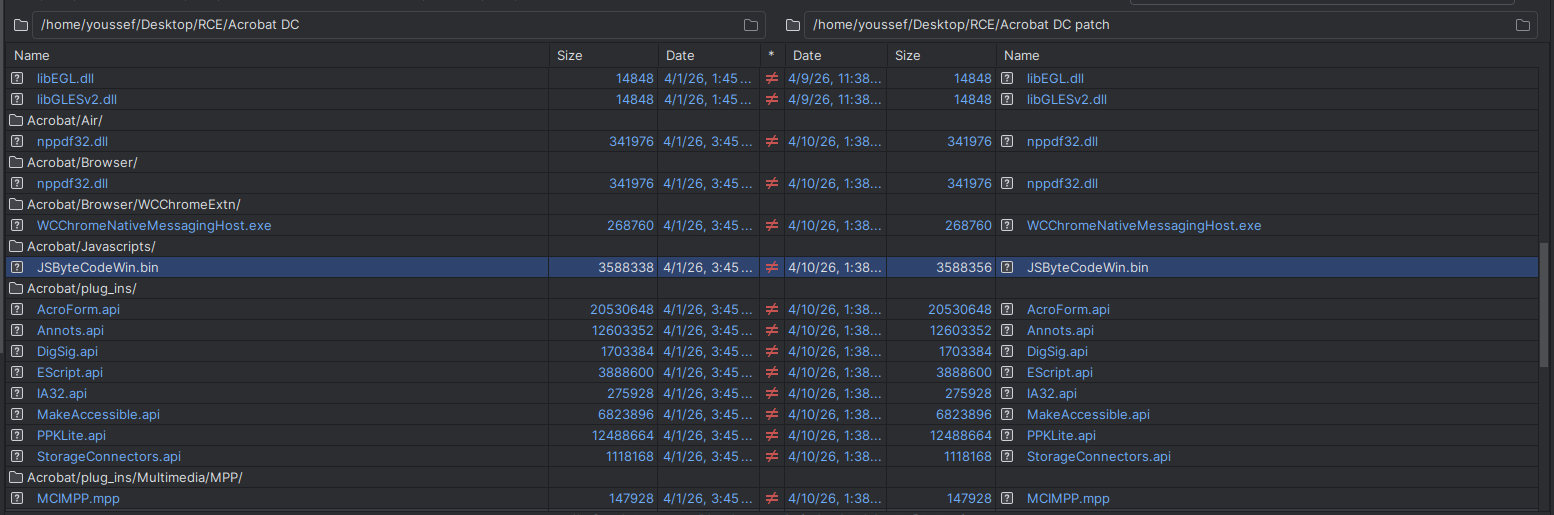
Task: Select MakeAccessible.api in the right pane
Action: [1088, 414]
